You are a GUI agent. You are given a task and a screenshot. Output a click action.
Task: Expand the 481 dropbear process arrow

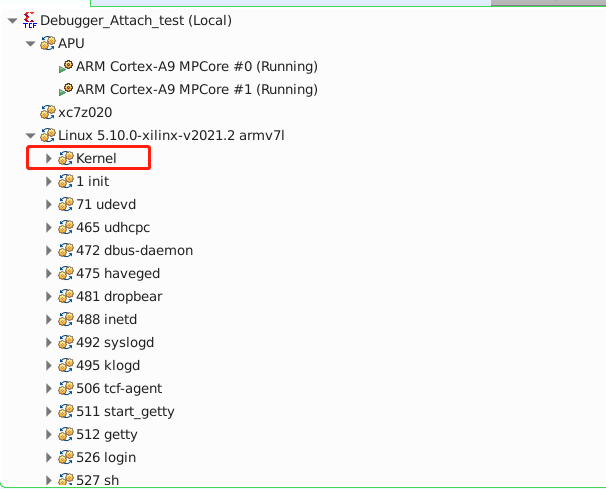tap(49, 296)
